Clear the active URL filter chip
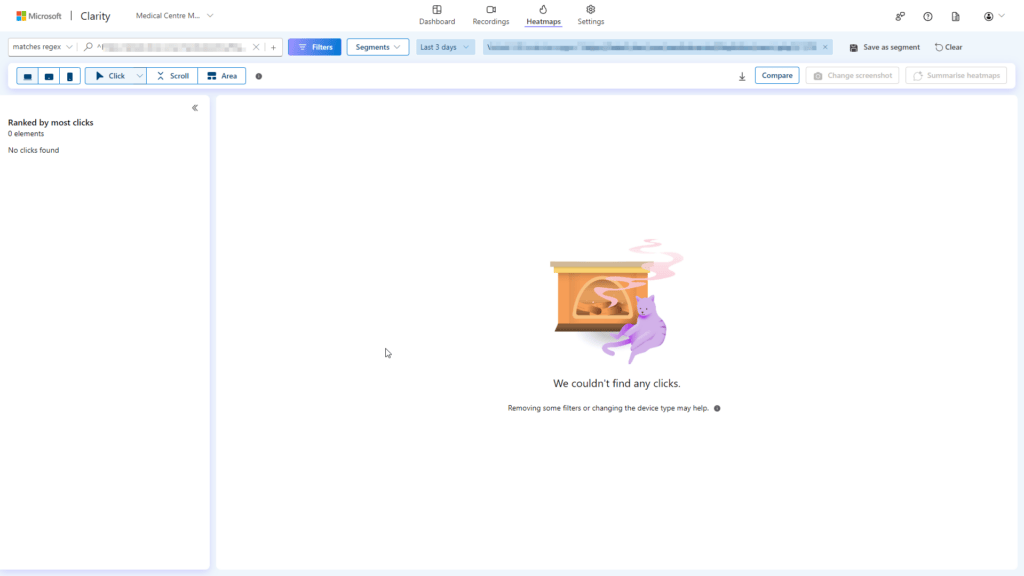This screenshot has height=576, width=1024. click(x=825, y=46)
